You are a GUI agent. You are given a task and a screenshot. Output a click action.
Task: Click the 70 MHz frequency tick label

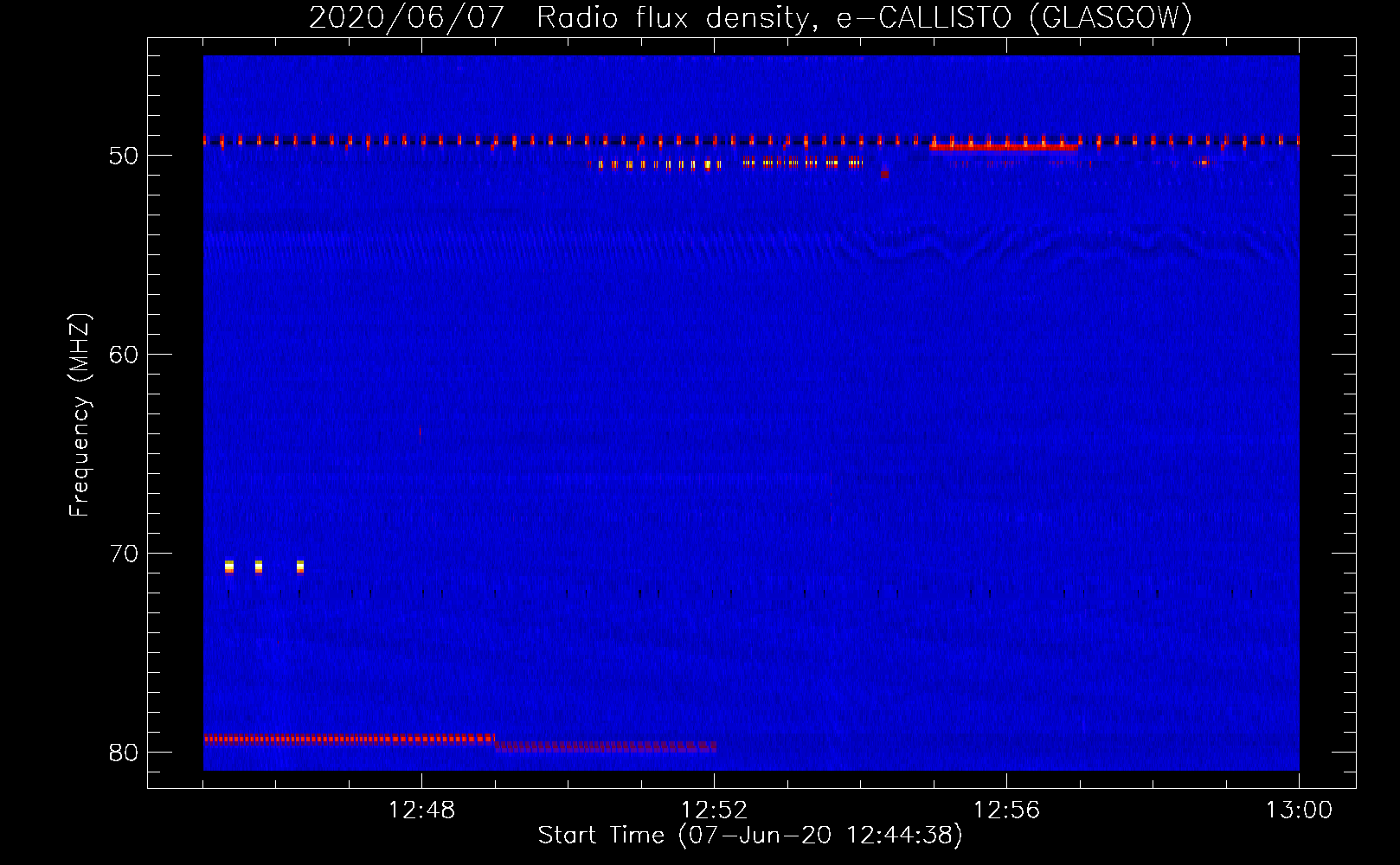tap(124, 554)
